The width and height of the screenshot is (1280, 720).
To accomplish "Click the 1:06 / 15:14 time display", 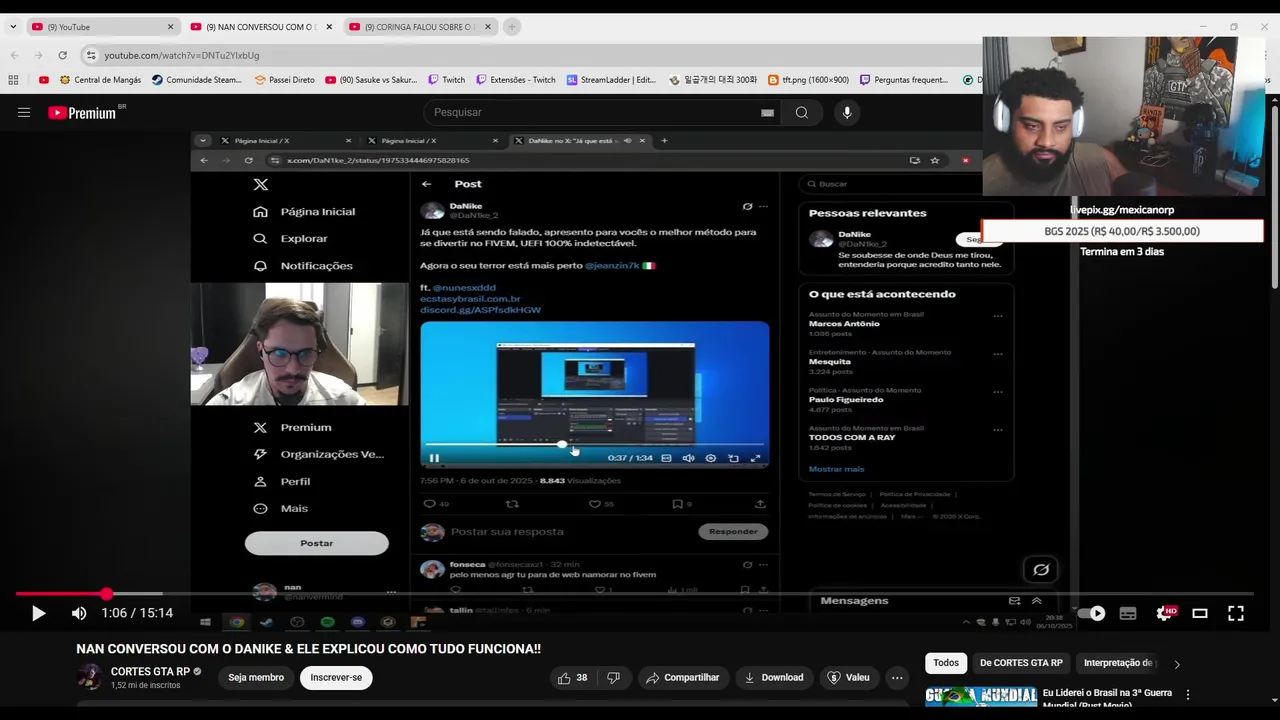I will tap(137, 613).
